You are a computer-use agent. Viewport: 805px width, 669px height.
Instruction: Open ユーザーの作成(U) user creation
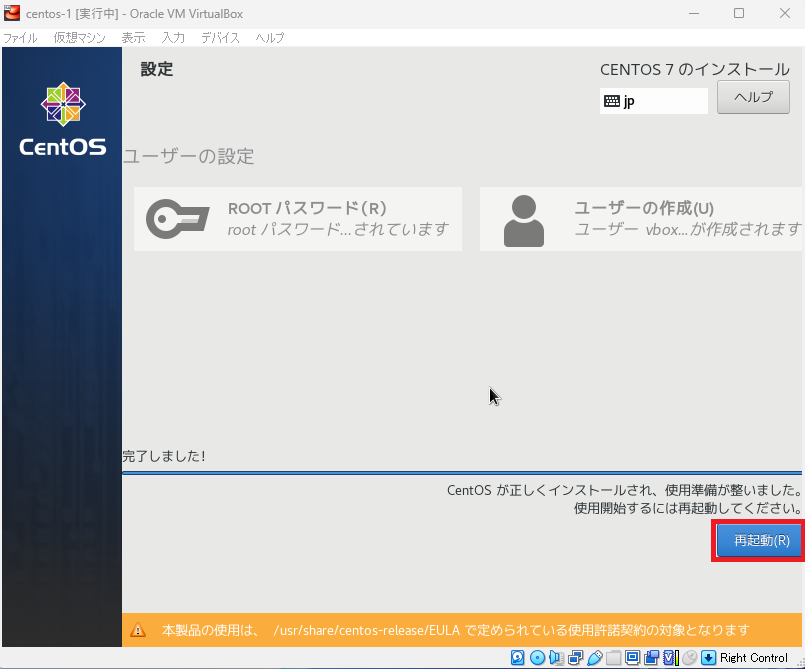(x=641, y=219)
